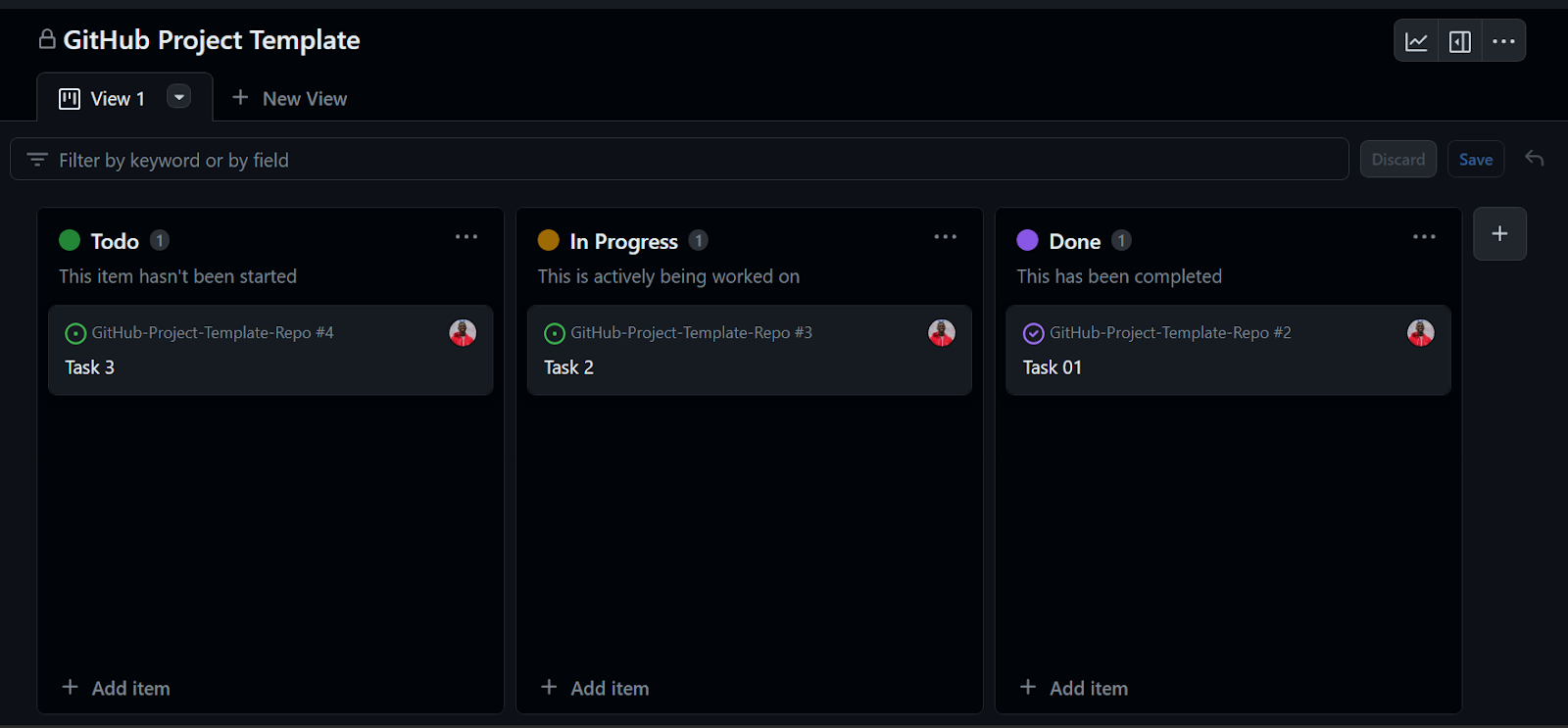Open the Done column menu
This screenshot has height=728, width=1568.
coord(1424,237)
